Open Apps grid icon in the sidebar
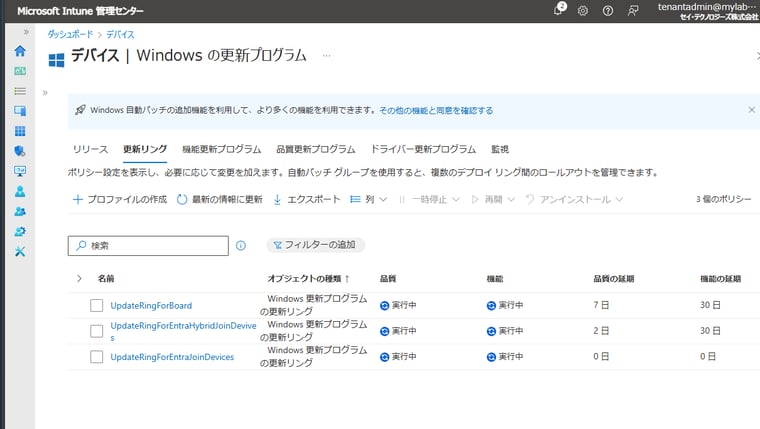 point(20,131)
